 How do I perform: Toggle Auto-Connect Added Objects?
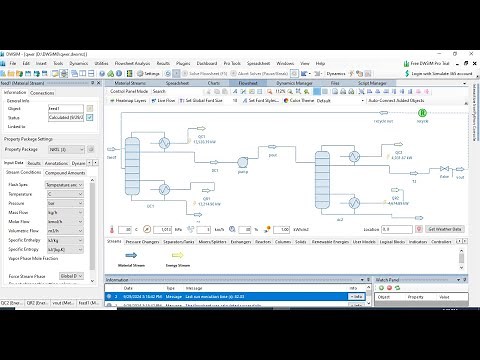pyautogui.click(x=396, y=100)
